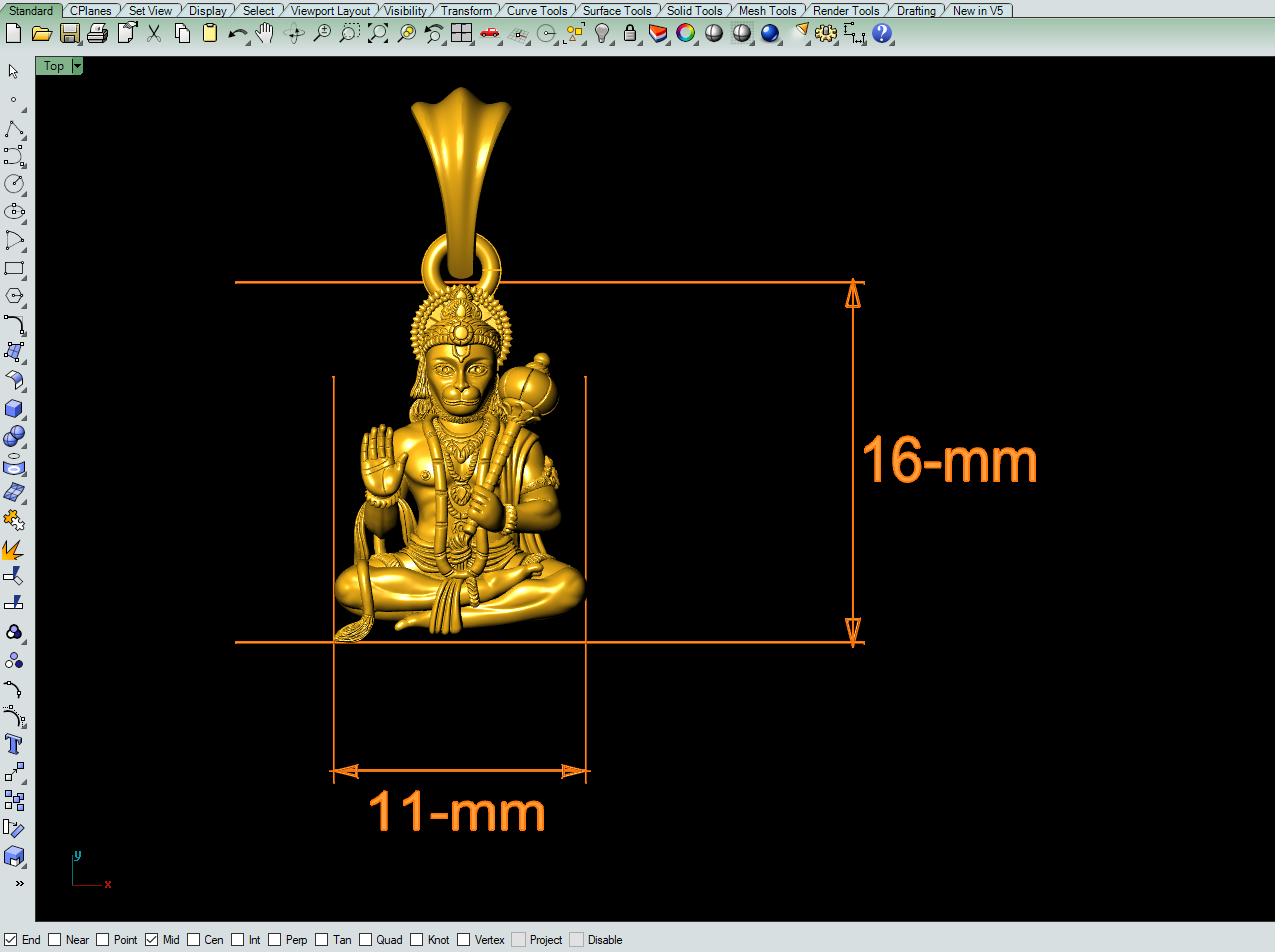Click the Rotate view icon
The width and height of the screenshot is (1275, 952).
click(294, 34)
